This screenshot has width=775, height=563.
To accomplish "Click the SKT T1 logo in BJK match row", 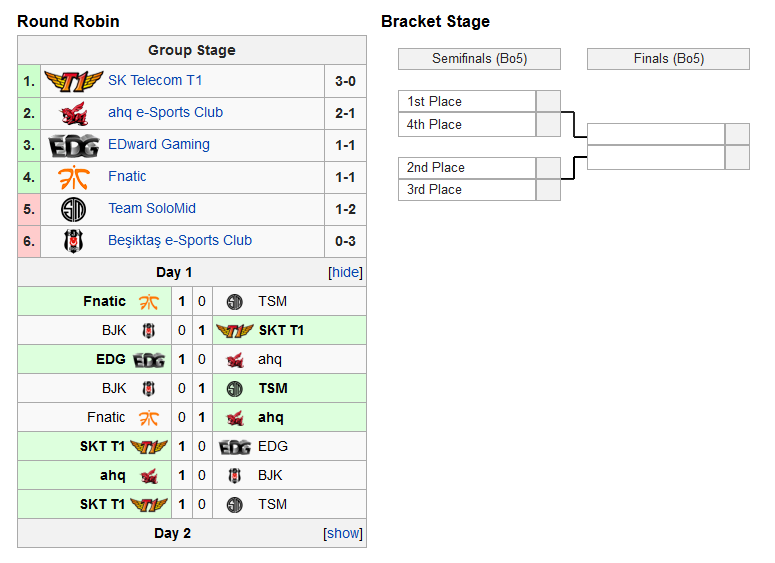I will click(x=235, y=331).
